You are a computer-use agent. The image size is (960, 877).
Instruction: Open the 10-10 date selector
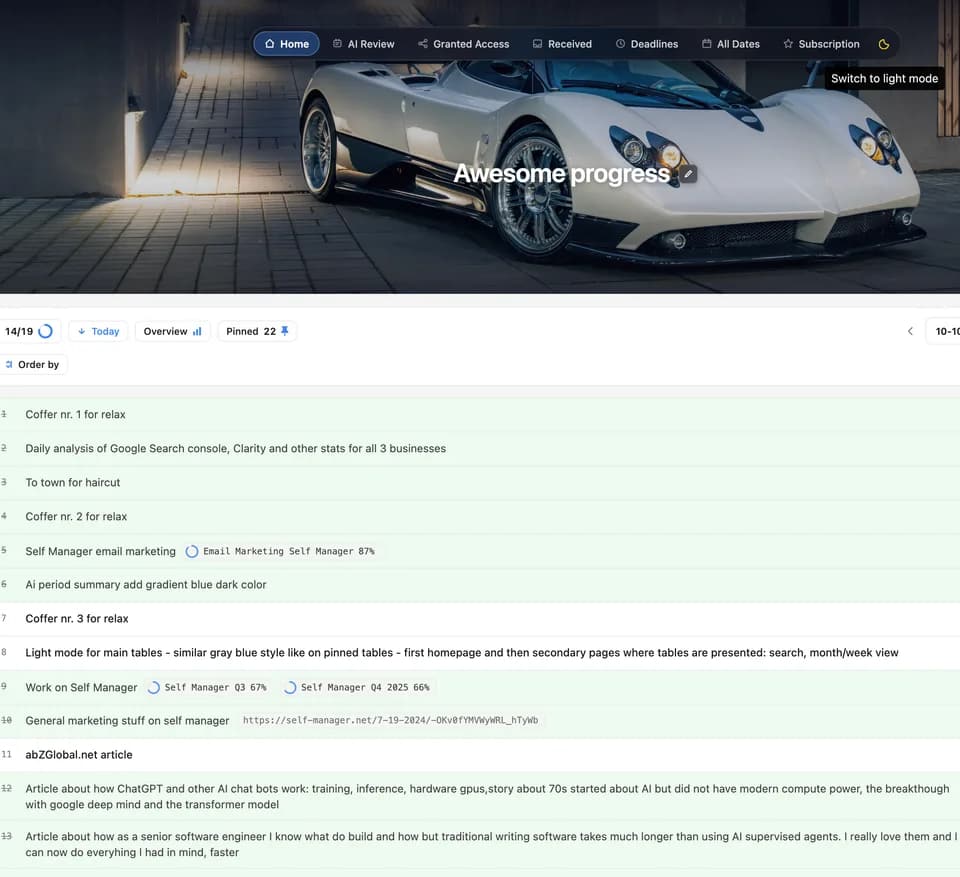pyautogui.click(x=943, y=331)
